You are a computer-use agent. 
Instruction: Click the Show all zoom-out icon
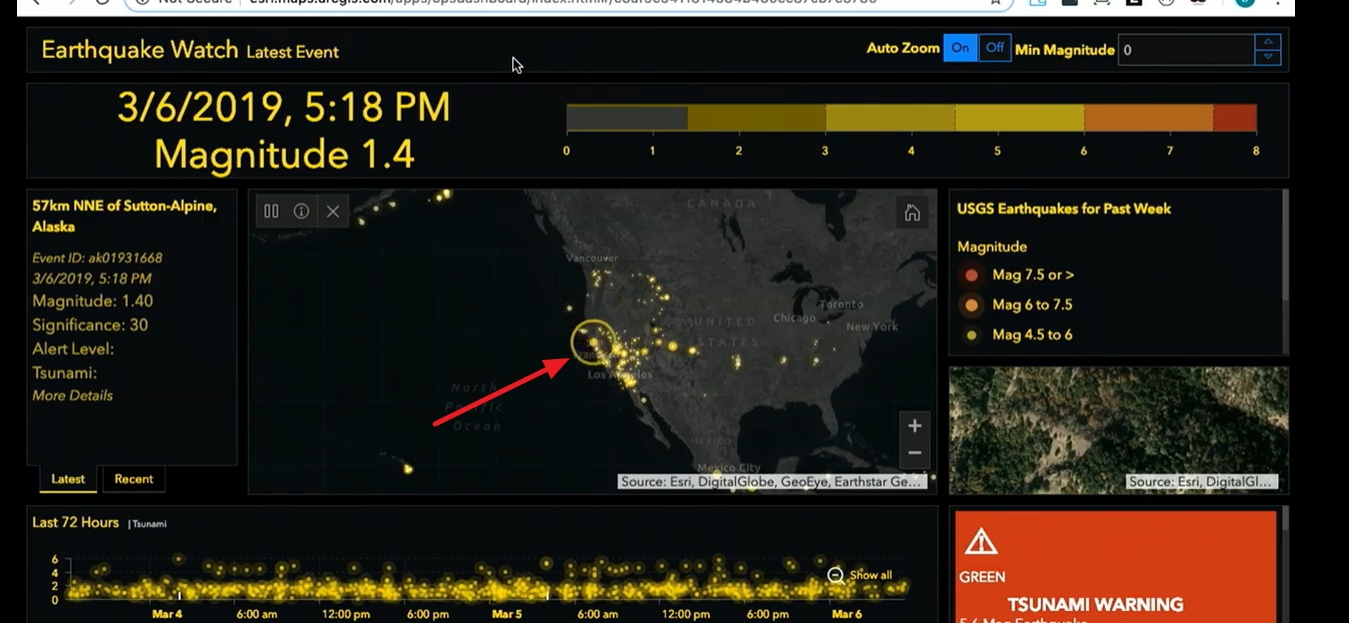(x=836, y=575)
